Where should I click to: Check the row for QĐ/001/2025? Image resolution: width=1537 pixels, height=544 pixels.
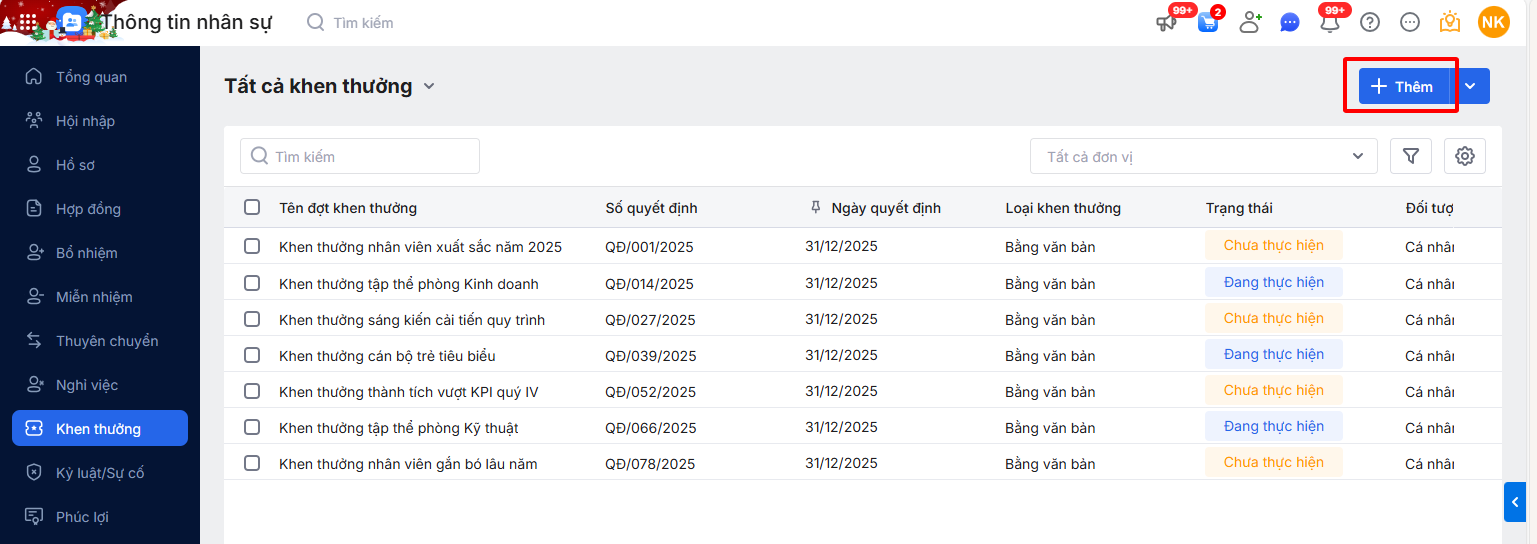click(x=252, y=246)
